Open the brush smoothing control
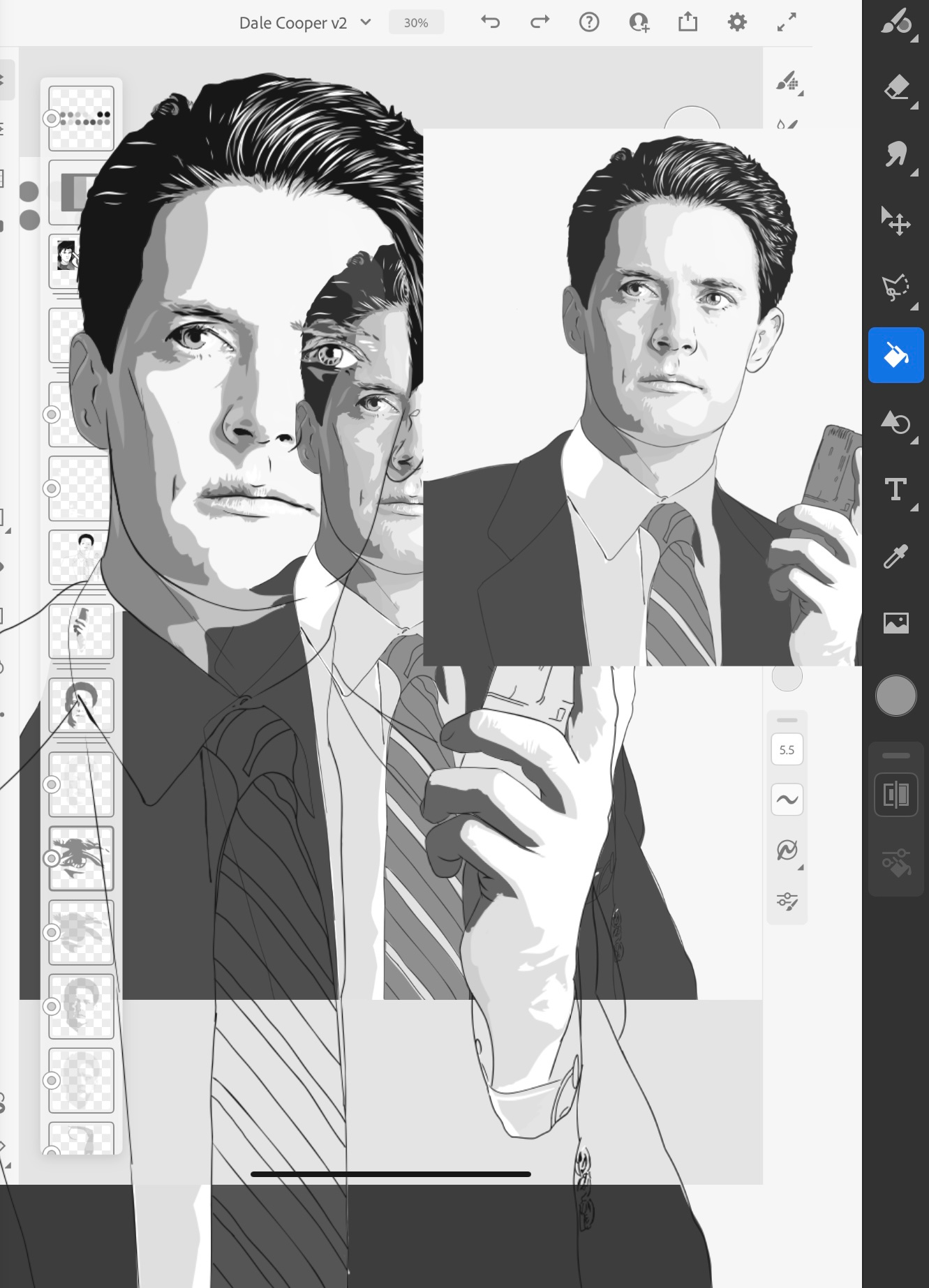Image resolution: width=929 pixels, height=1288 pixels. [x=787, y=800]
